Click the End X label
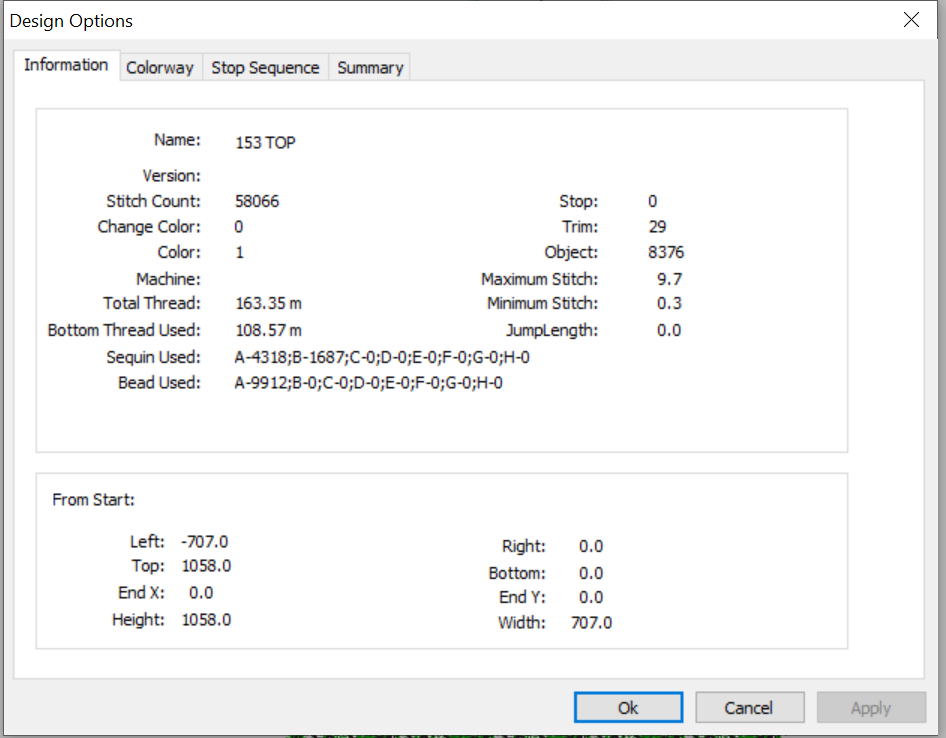Viewport: 946px width, 738px height. (141, 593)
